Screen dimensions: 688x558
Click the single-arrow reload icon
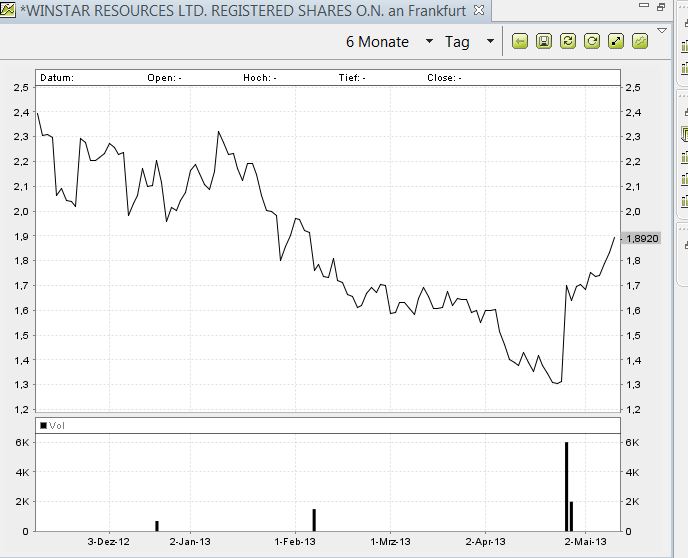[591, 41]
